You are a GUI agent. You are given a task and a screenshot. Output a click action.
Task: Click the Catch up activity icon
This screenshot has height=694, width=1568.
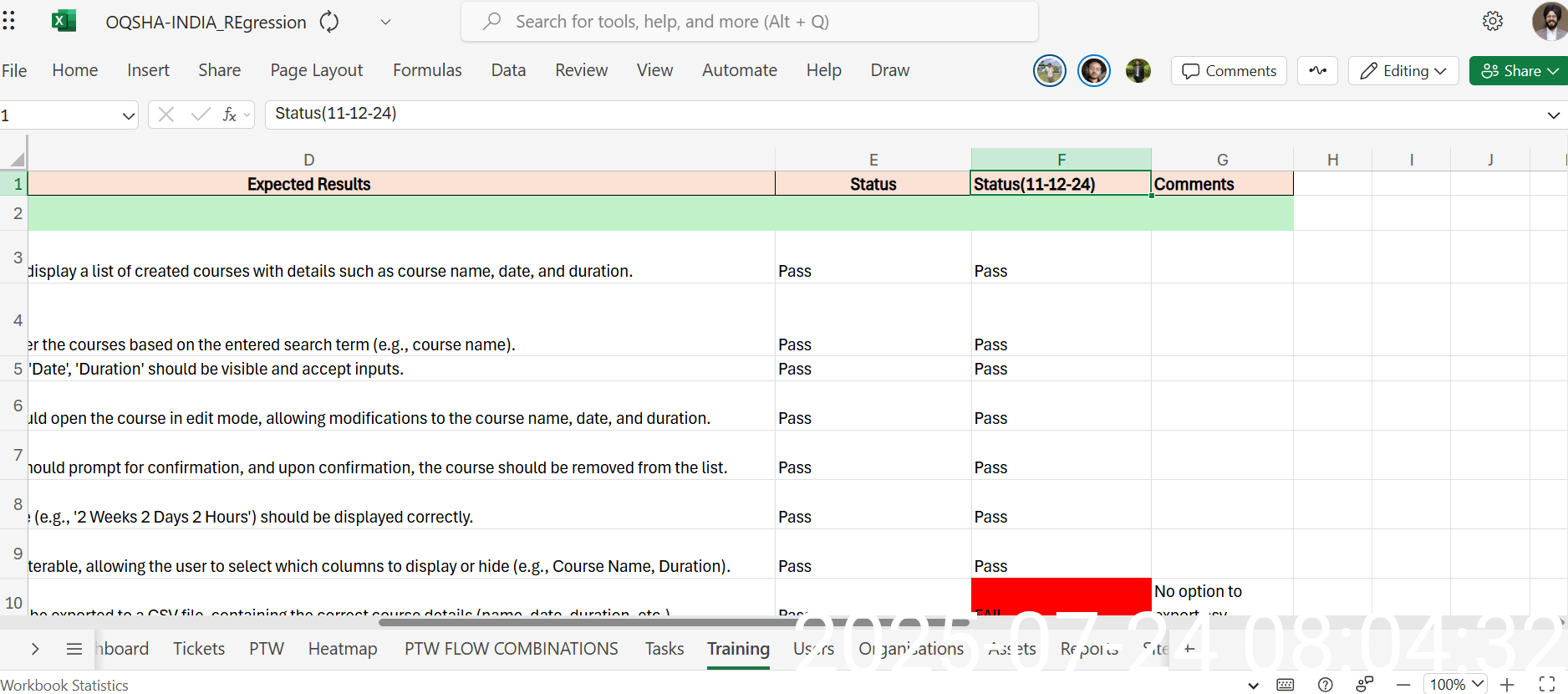[x=1317, y=71]
